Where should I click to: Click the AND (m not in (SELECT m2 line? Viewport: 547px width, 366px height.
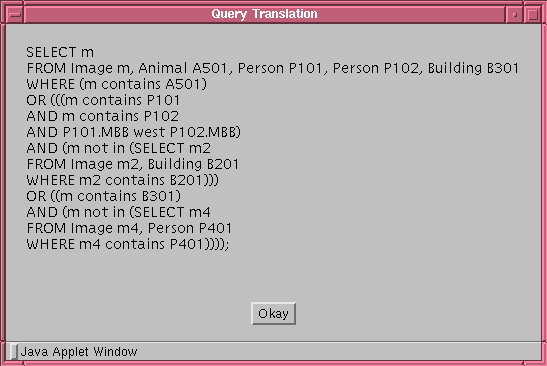(119, 148)
